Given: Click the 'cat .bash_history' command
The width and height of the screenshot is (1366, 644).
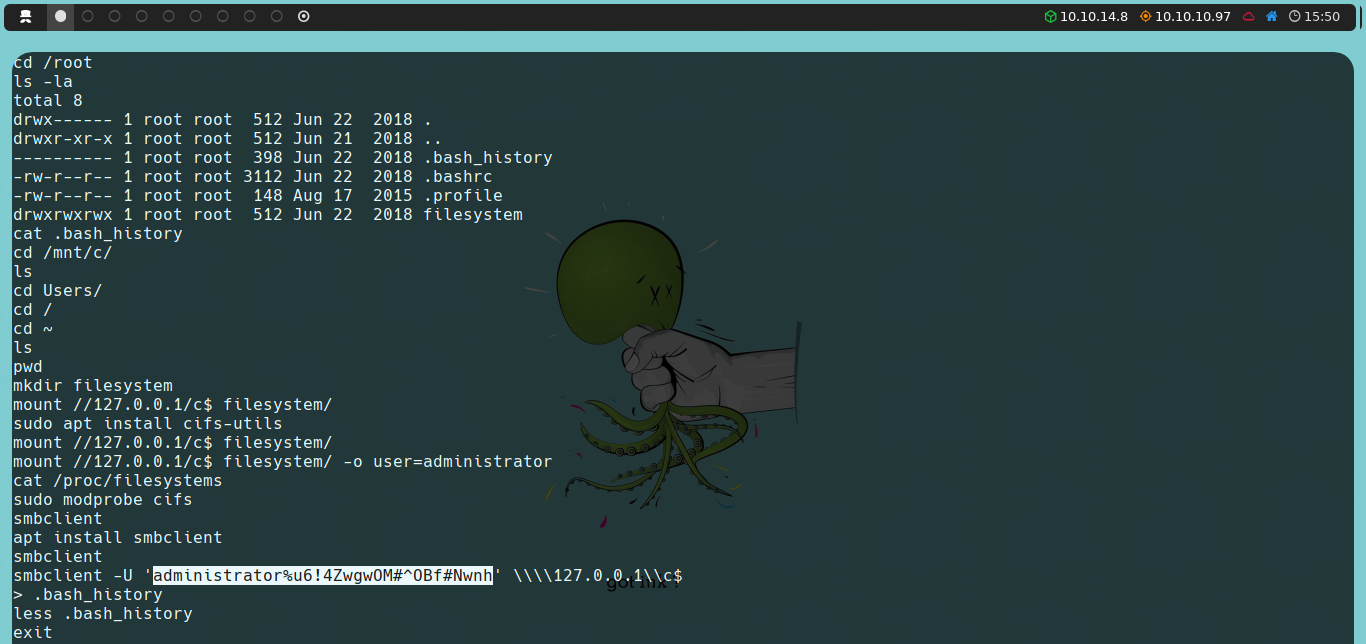Looking at the screenshot, I should point(98,234).
